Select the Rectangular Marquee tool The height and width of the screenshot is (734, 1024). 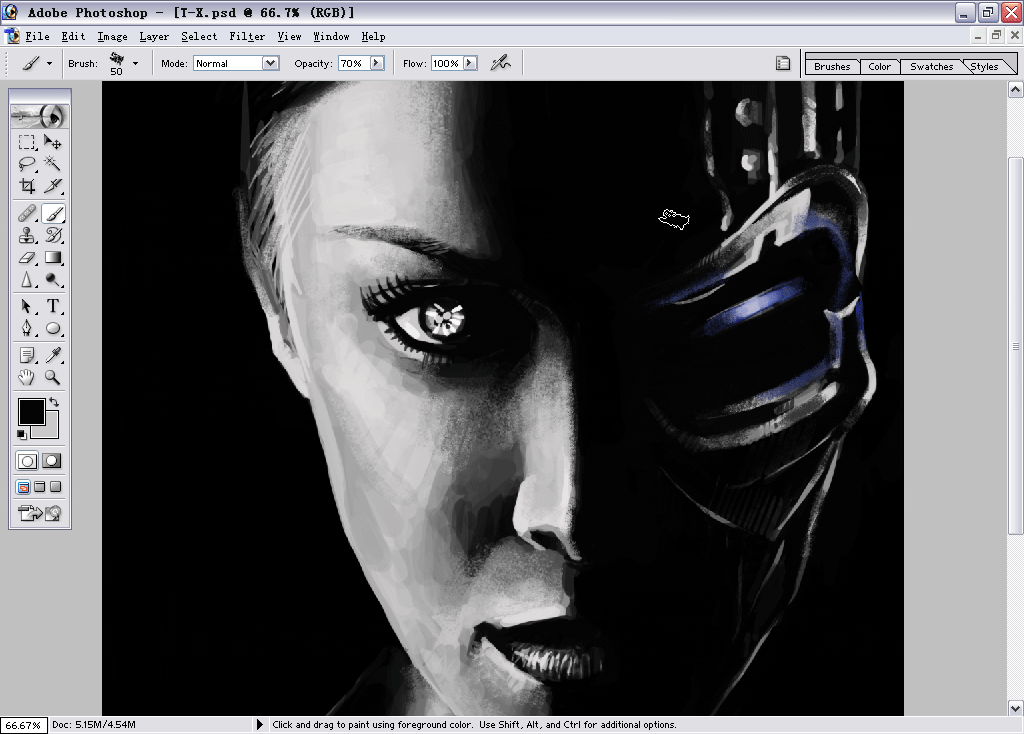[27, 142]
